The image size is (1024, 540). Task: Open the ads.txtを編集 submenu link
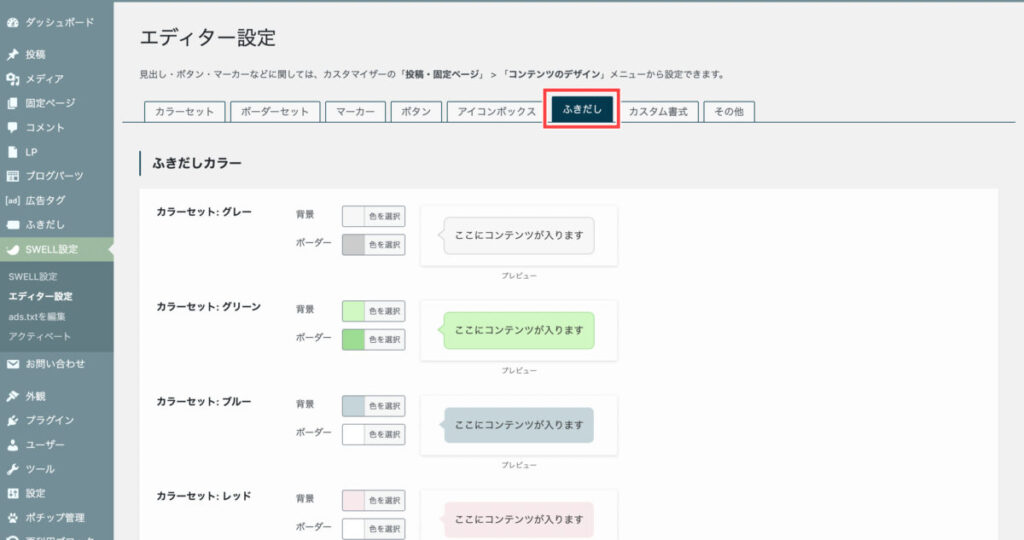37,316
